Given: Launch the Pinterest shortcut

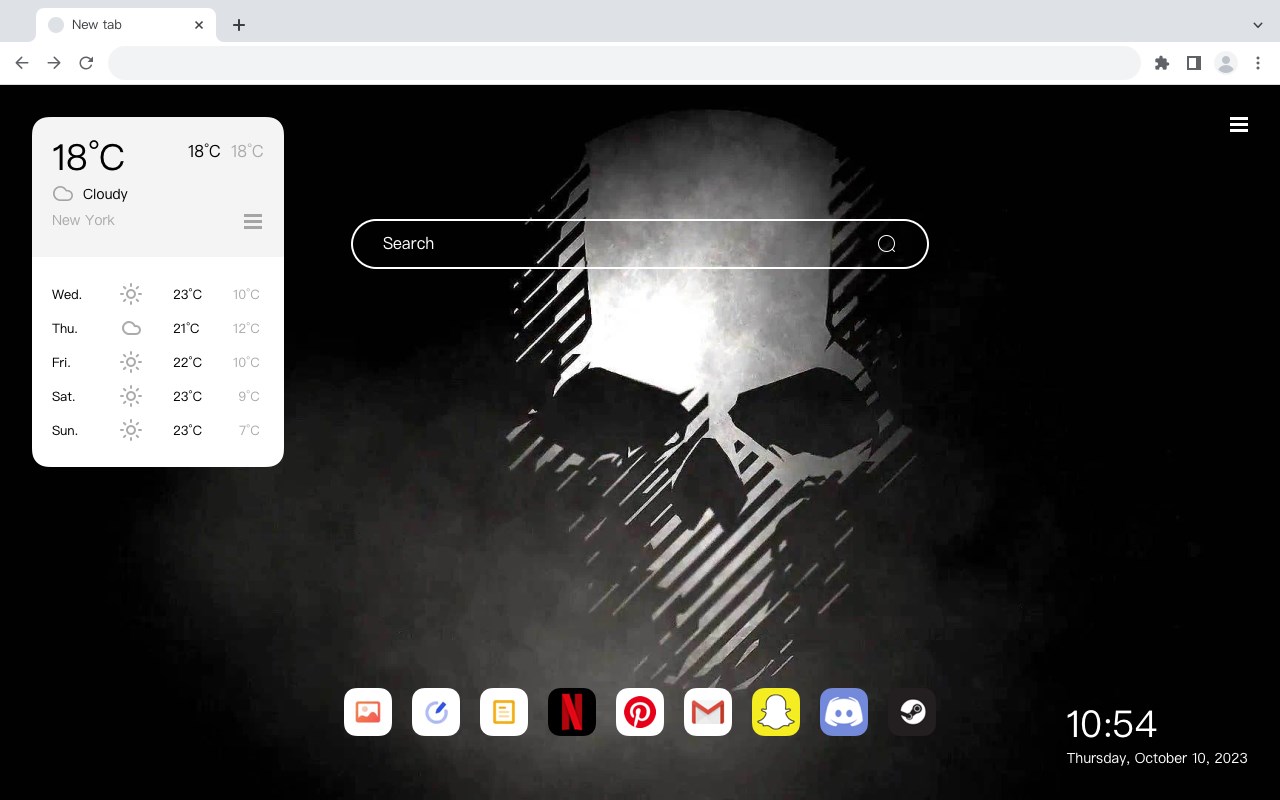Looking at the screenshot, I should [x=640, y=712].
